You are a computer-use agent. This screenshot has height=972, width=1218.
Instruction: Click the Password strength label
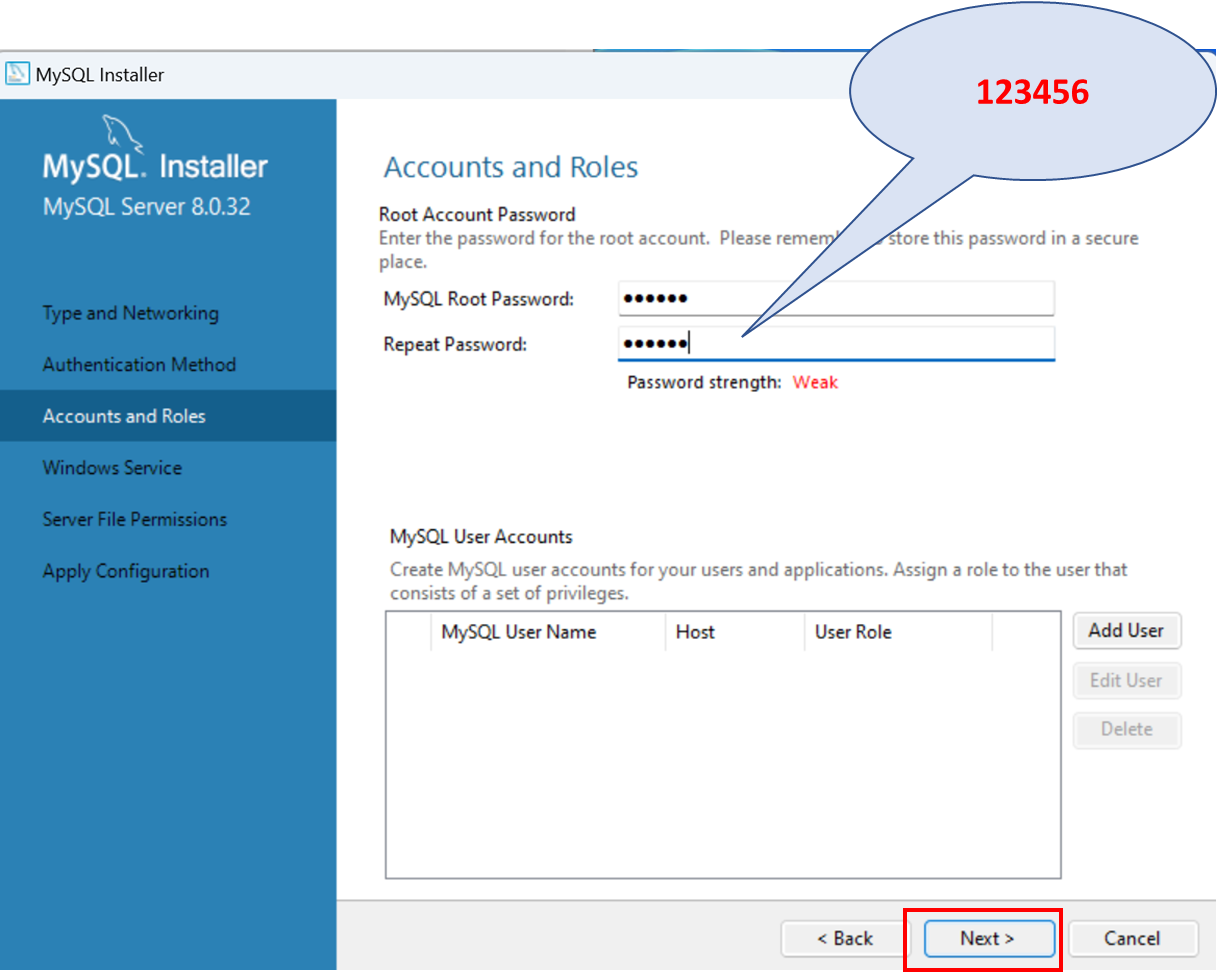click(x=704, y=382)
